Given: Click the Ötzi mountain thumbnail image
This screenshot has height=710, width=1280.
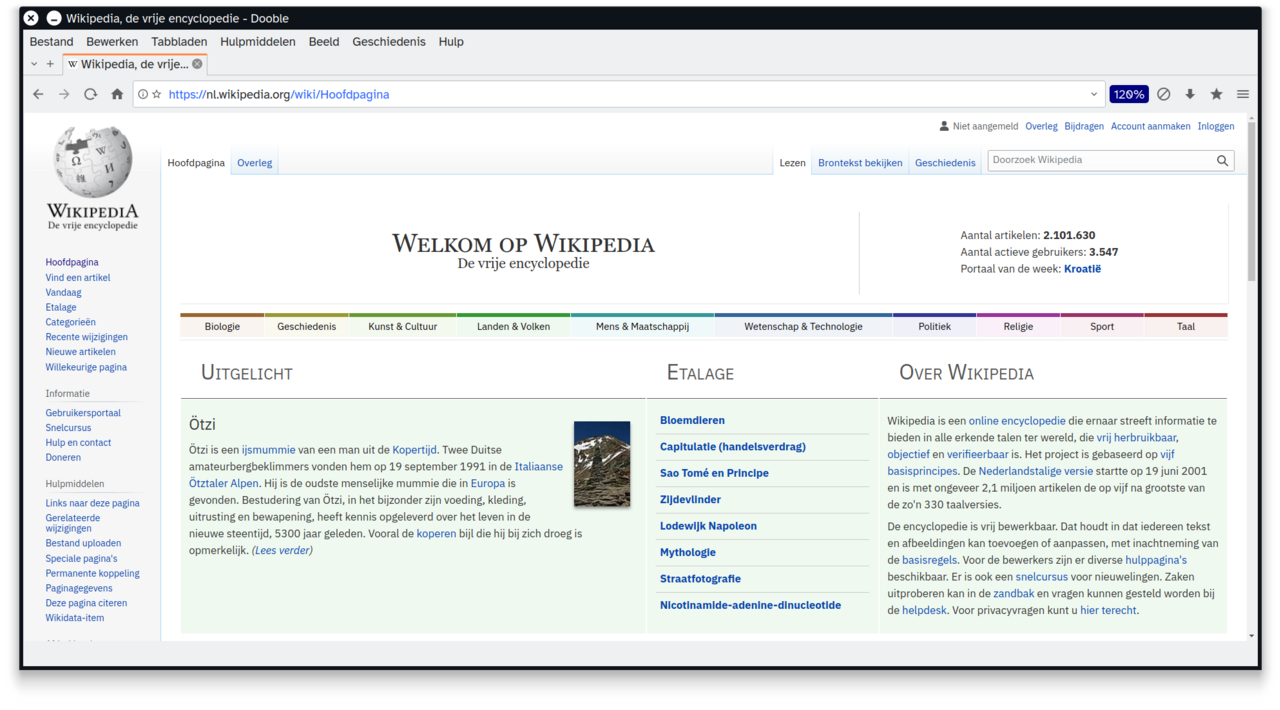Looking at the screenshot, I should 602,463.
